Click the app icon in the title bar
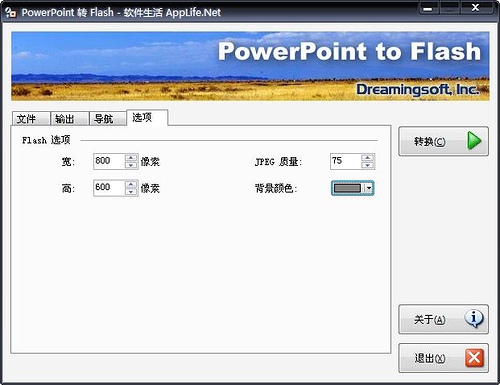500x385 pixels. click(10, 12)
